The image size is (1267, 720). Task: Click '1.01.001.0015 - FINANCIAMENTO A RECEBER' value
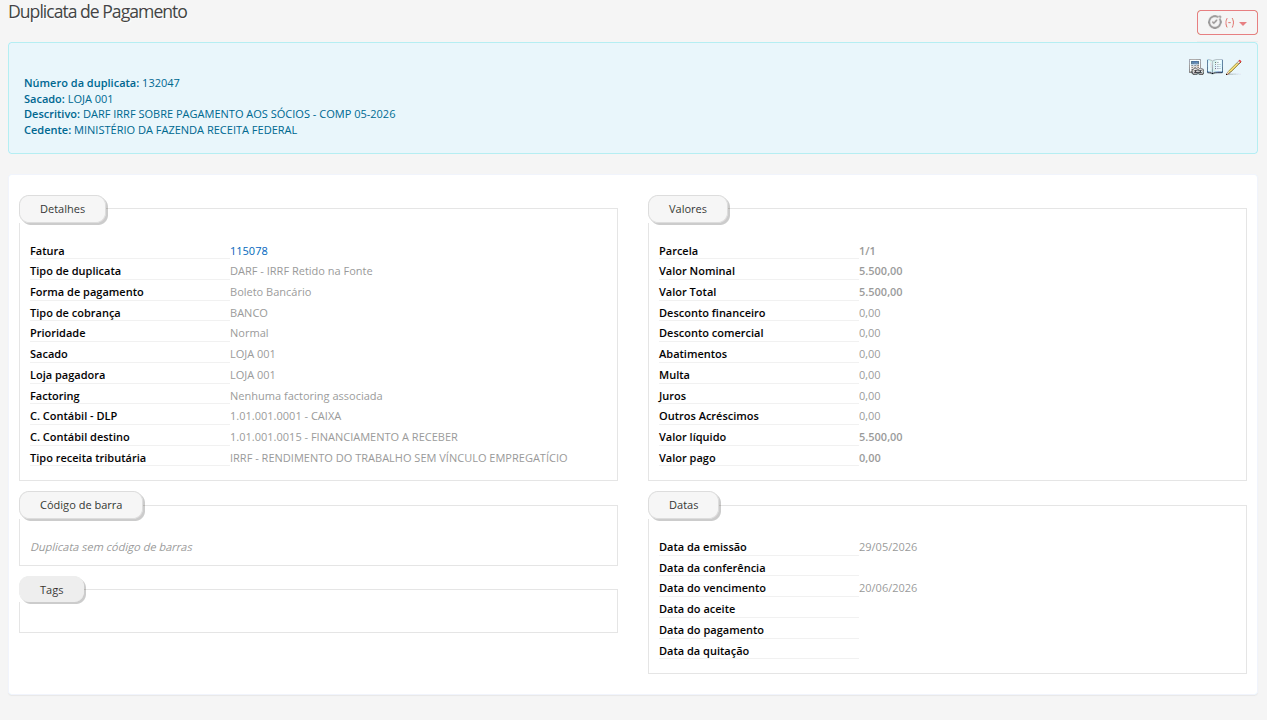tap(344, 437)
